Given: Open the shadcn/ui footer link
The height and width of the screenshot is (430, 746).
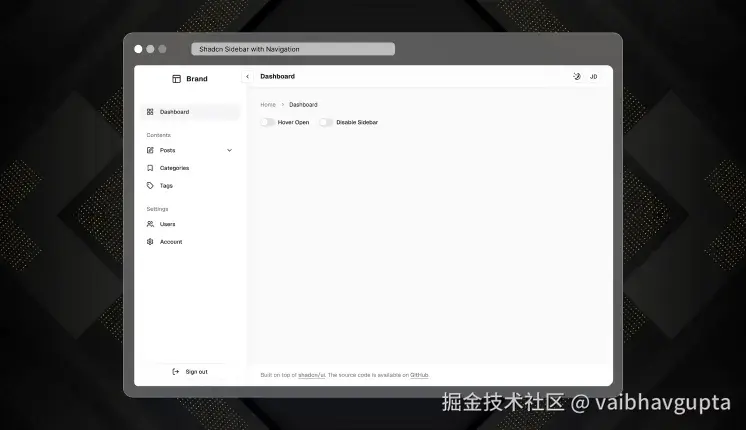Looking at the screenshot, I should pyautogui.click(x=312, y=375).
